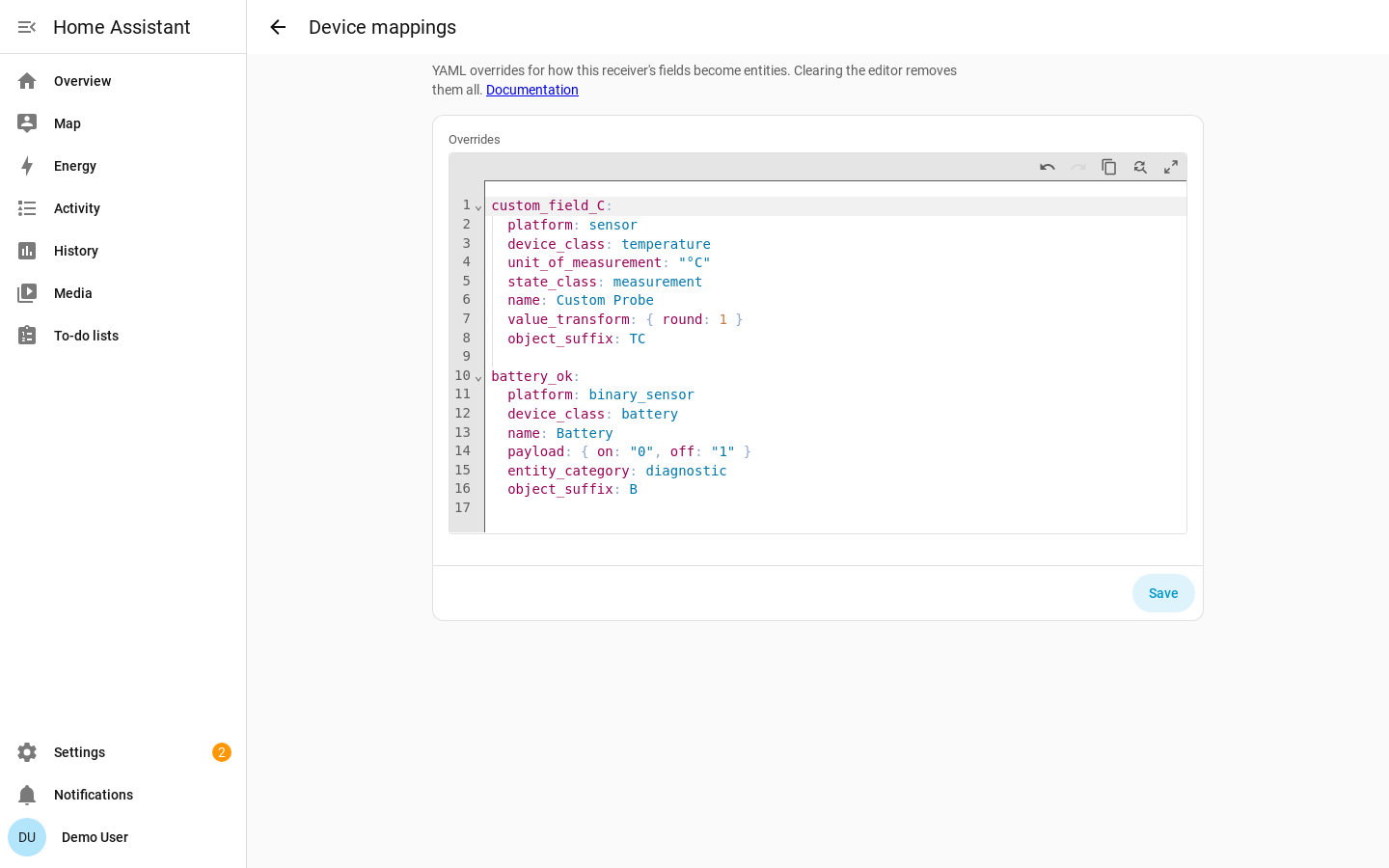Collapse the sidebar menu icon
The image size is (1389, 868).
tap(27, 27)
